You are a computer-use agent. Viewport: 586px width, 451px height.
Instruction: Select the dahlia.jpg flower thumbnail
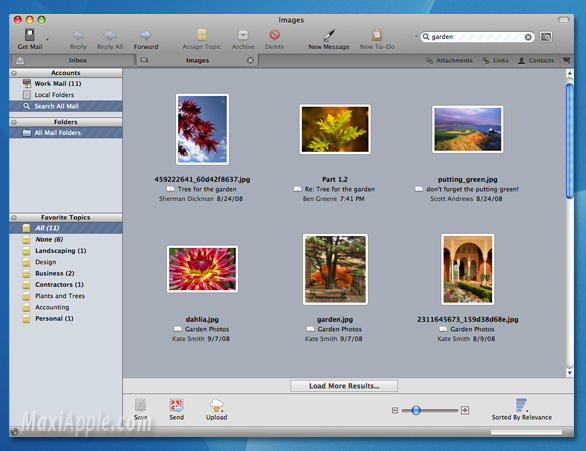[x=202, y=269]
